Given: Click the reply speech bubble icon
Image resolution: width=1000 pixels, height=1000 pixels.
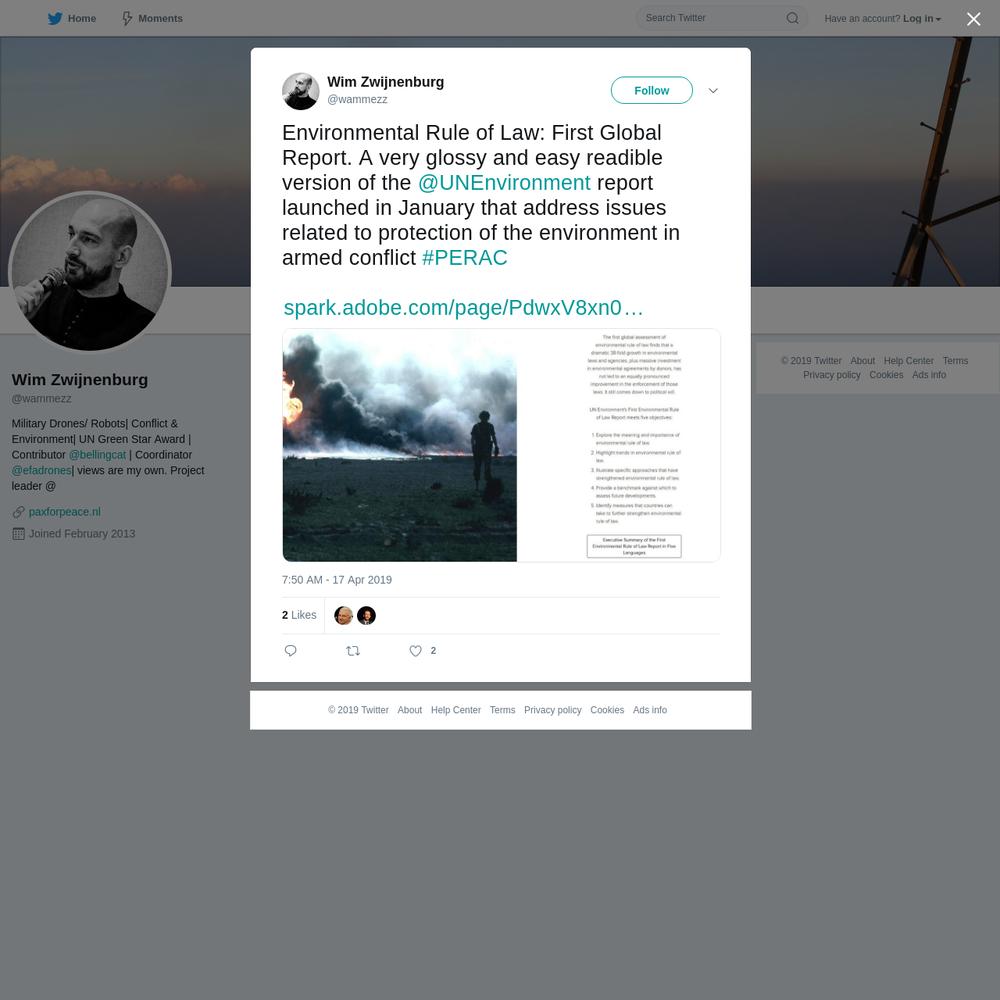Looking at the screenshot, I should pyautogui.click(x=290, y=651).
